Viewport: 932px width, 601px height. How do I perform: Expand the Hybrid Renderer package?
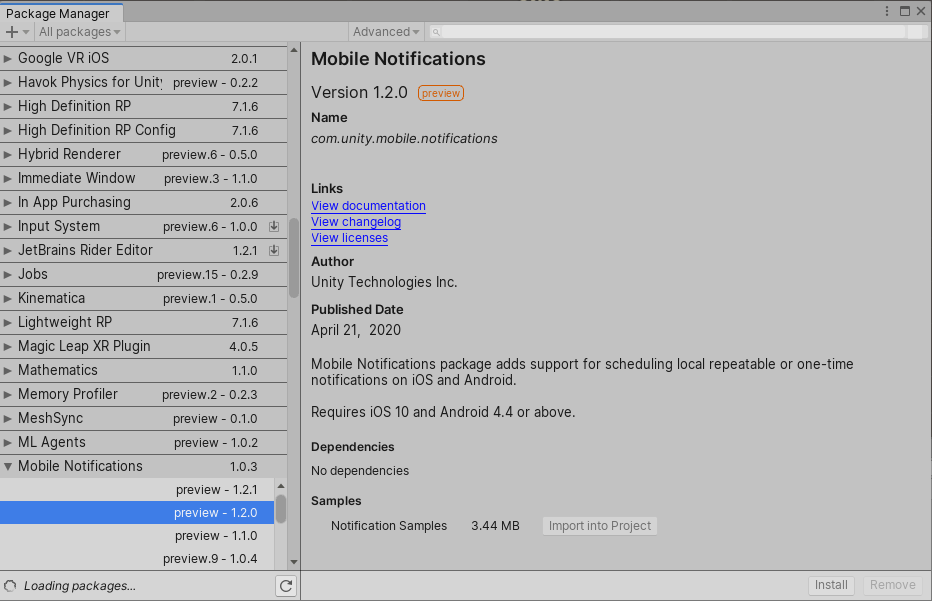click(x=8, y=155)
